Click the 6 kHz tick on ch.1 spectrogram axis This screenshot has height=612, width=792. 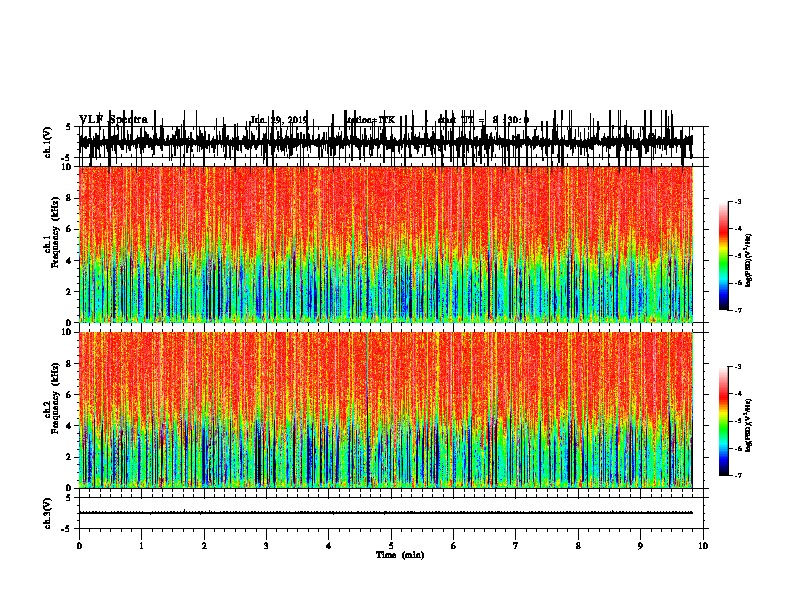coord(70,229)
